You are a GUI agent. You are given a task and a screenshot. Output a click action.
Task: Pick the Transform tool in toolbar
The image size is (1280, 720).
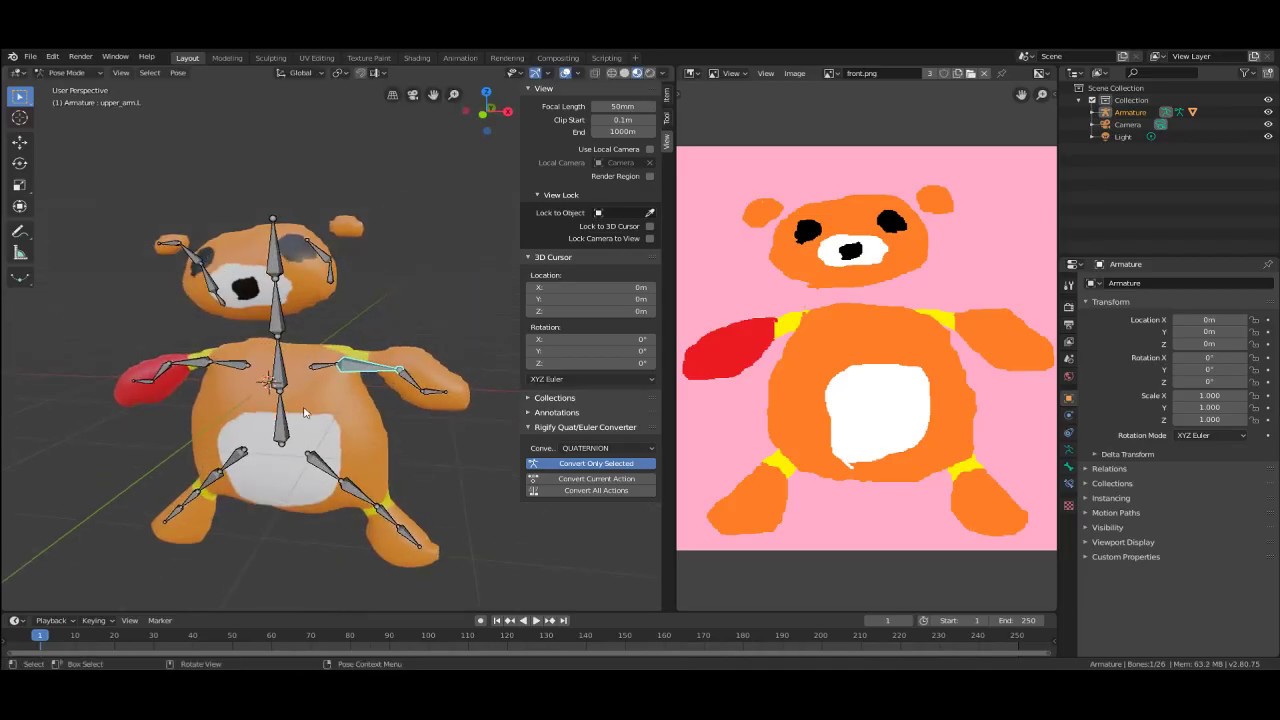pyautogui.click(x=19, y=206)
